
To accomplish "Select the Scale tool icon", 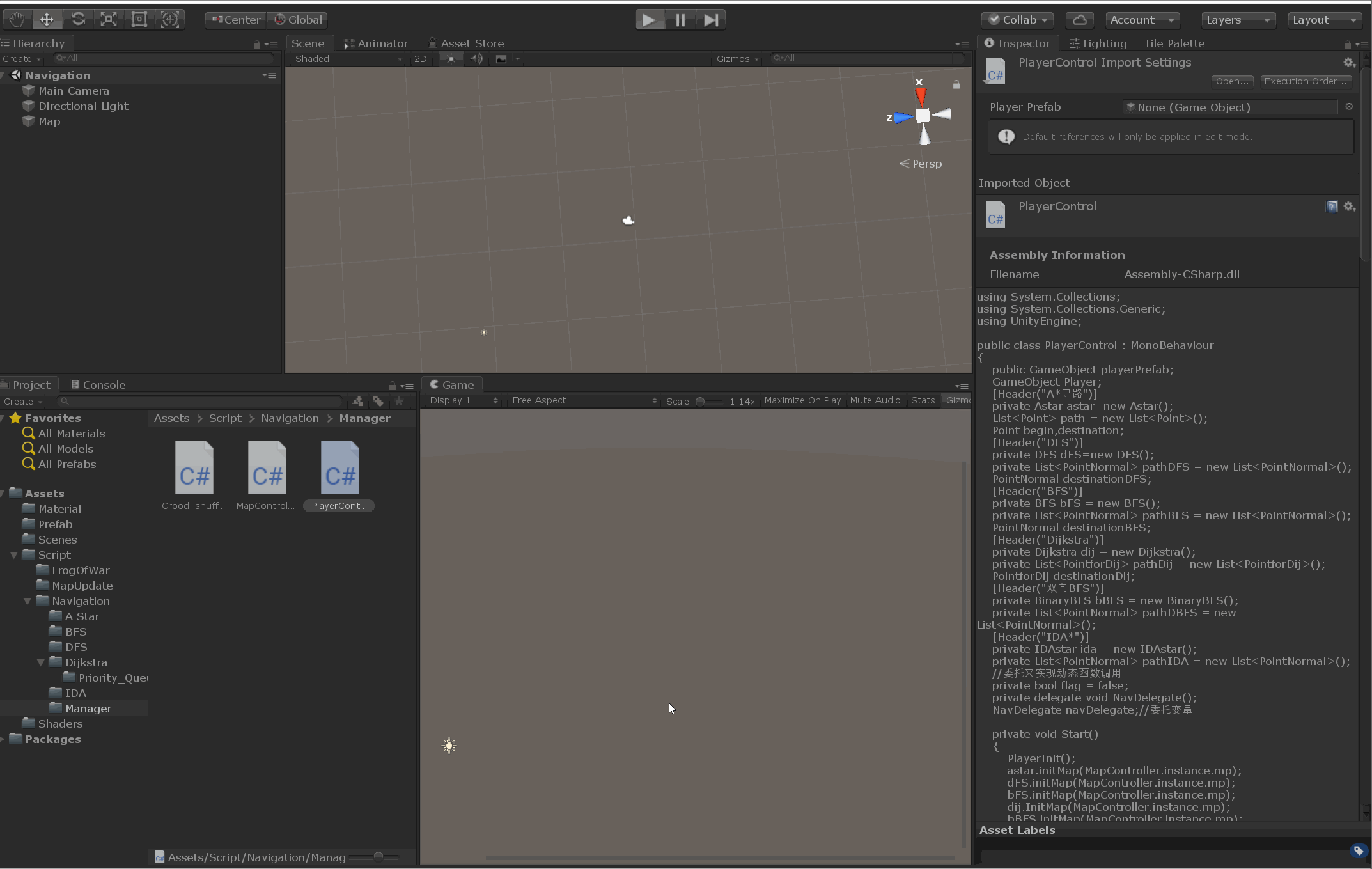I will [x=109, y=19].
